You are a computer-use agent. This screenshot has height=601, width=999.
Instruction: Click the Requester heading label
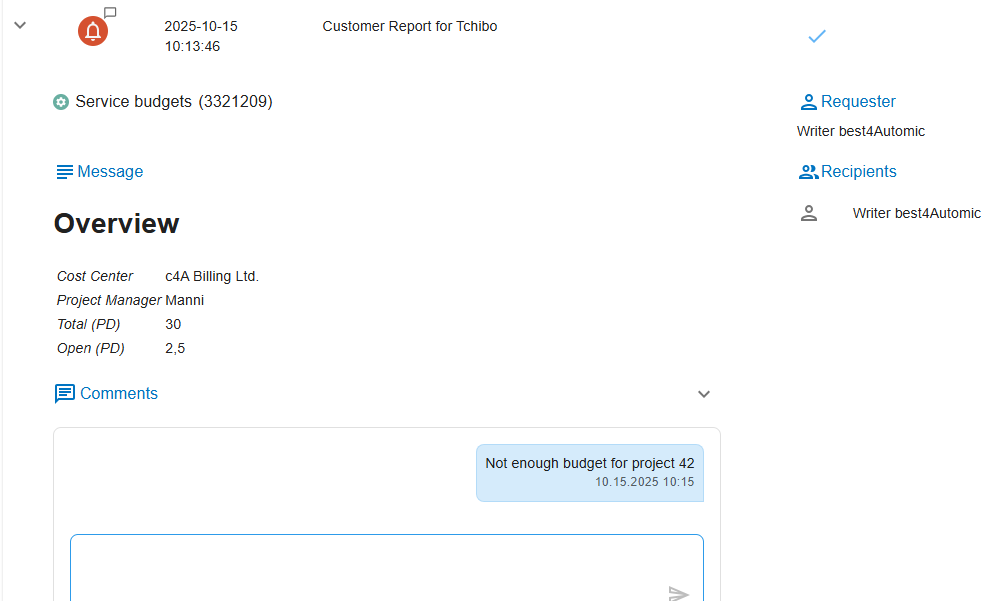(x=858, y=102)
